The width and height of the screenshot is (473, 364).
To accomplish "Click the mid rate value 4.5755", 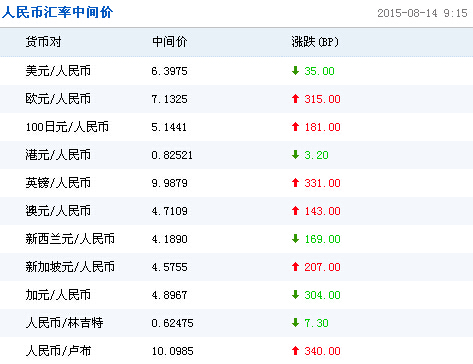I will coord(169,267).
